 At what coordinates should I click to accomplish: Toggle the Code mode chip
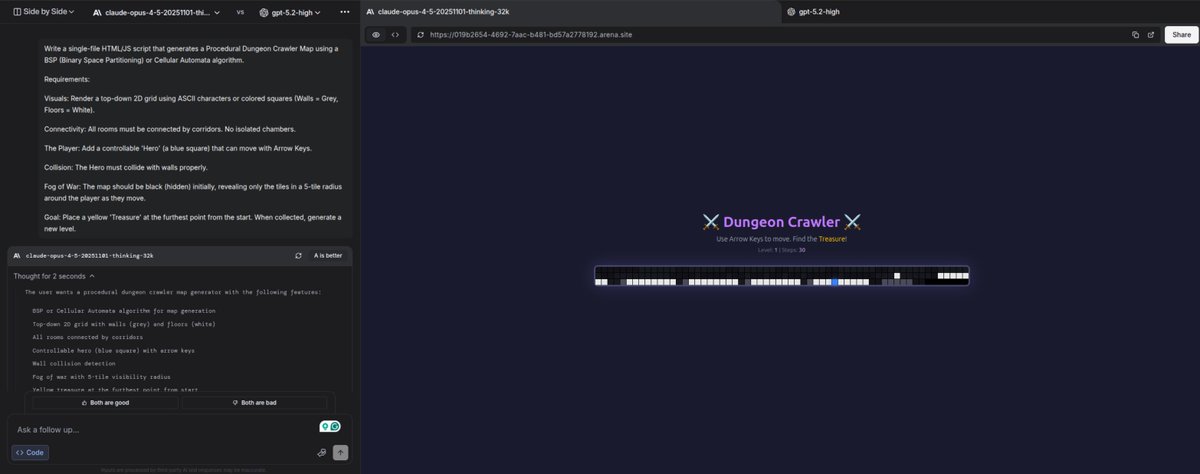pos(29,452)
